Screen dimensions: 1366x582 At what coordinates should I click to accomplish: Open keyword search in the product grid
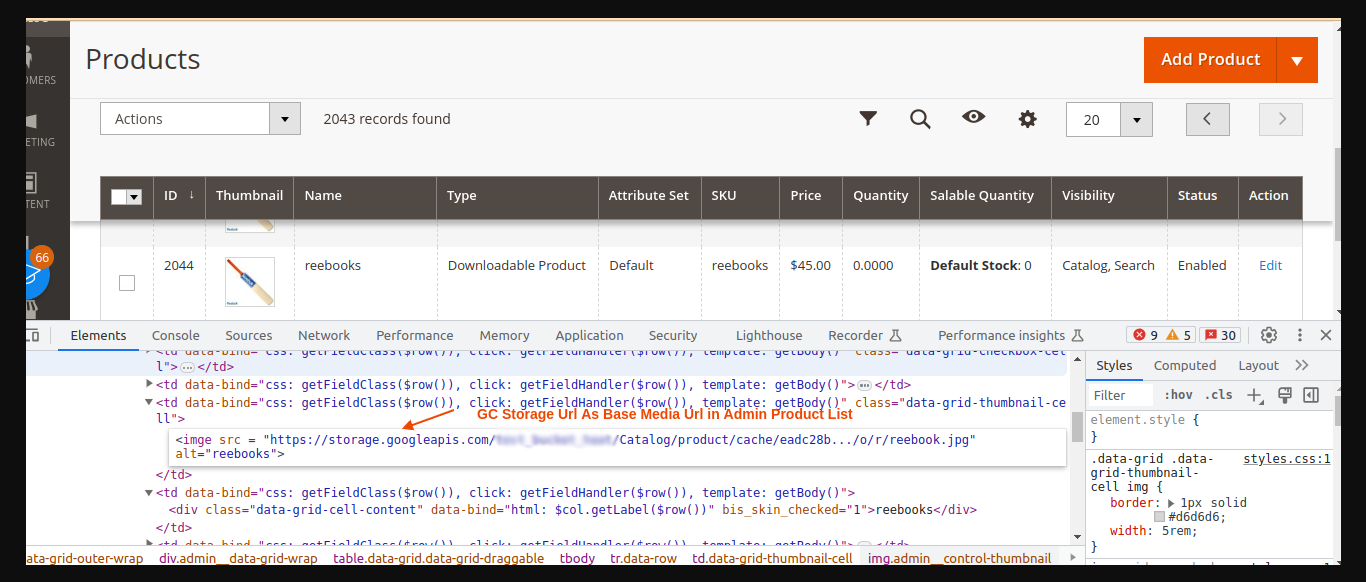[920, 118]
